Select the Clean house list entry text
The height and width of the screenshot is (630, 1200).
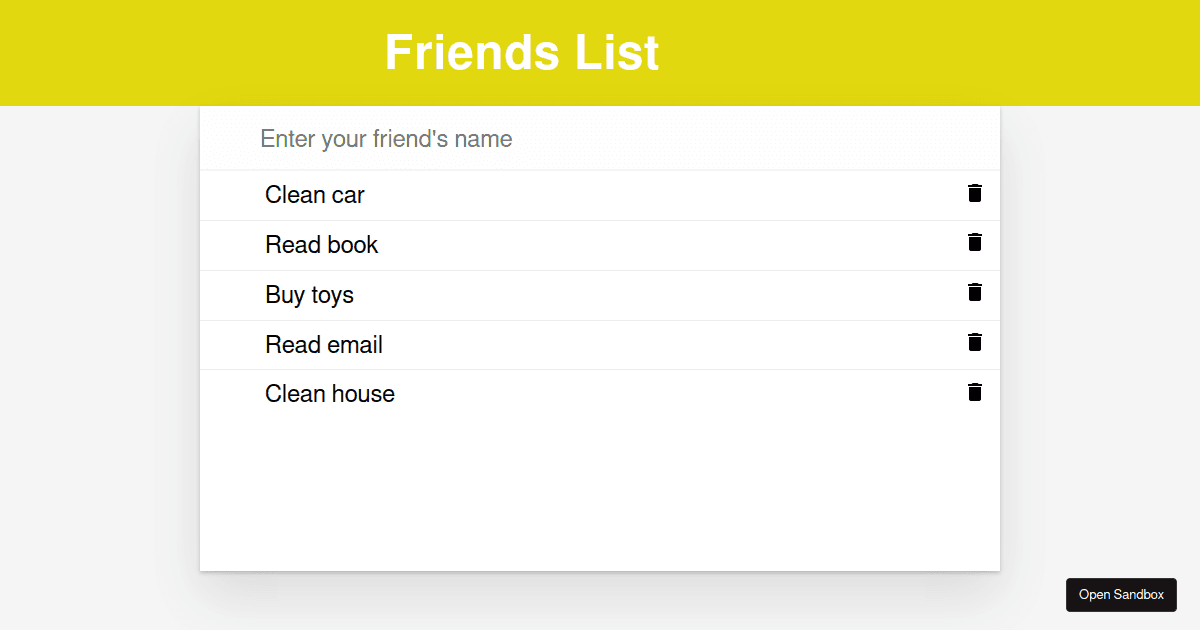(x=330, y=394)
